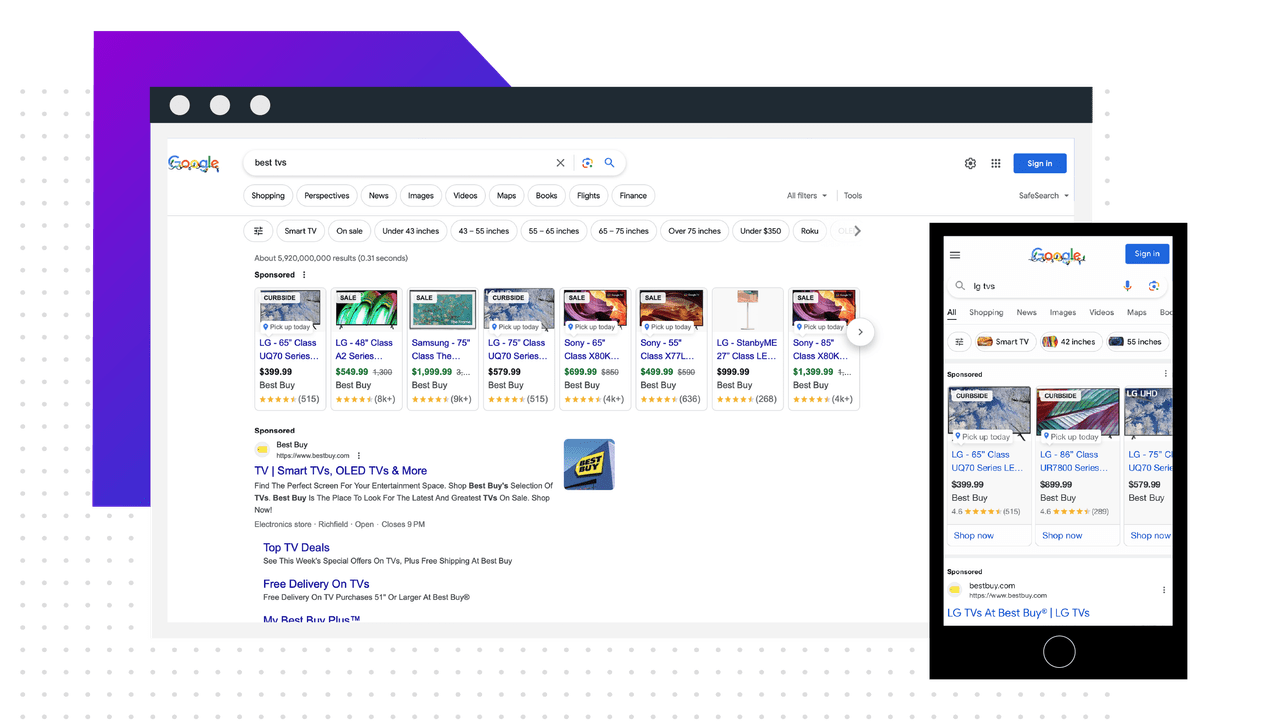1280x722 pixels.
Task: Open three-dot menu beside mobile bestbuy.com result
Action: click(1164, 590)
